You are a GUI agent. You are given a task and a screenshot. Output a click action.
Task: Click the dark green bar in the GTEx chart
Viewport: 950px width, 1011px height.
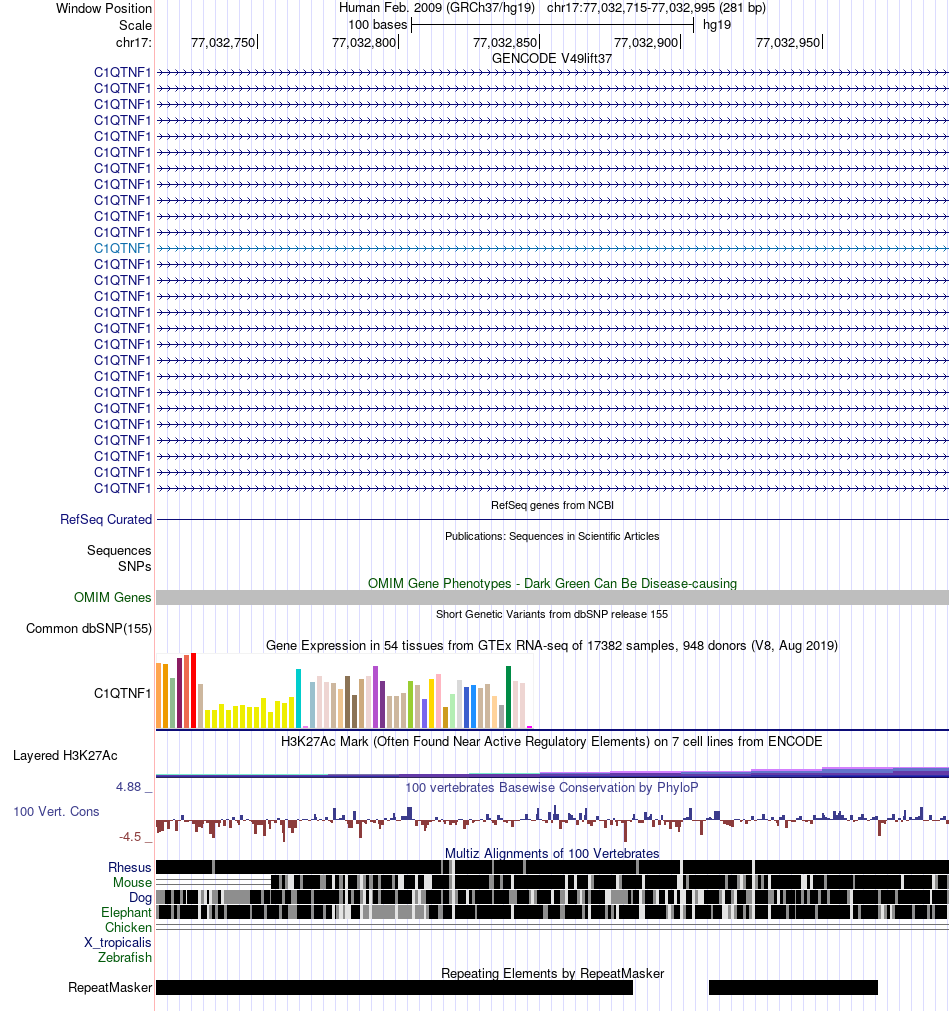[x=508, y=697]
